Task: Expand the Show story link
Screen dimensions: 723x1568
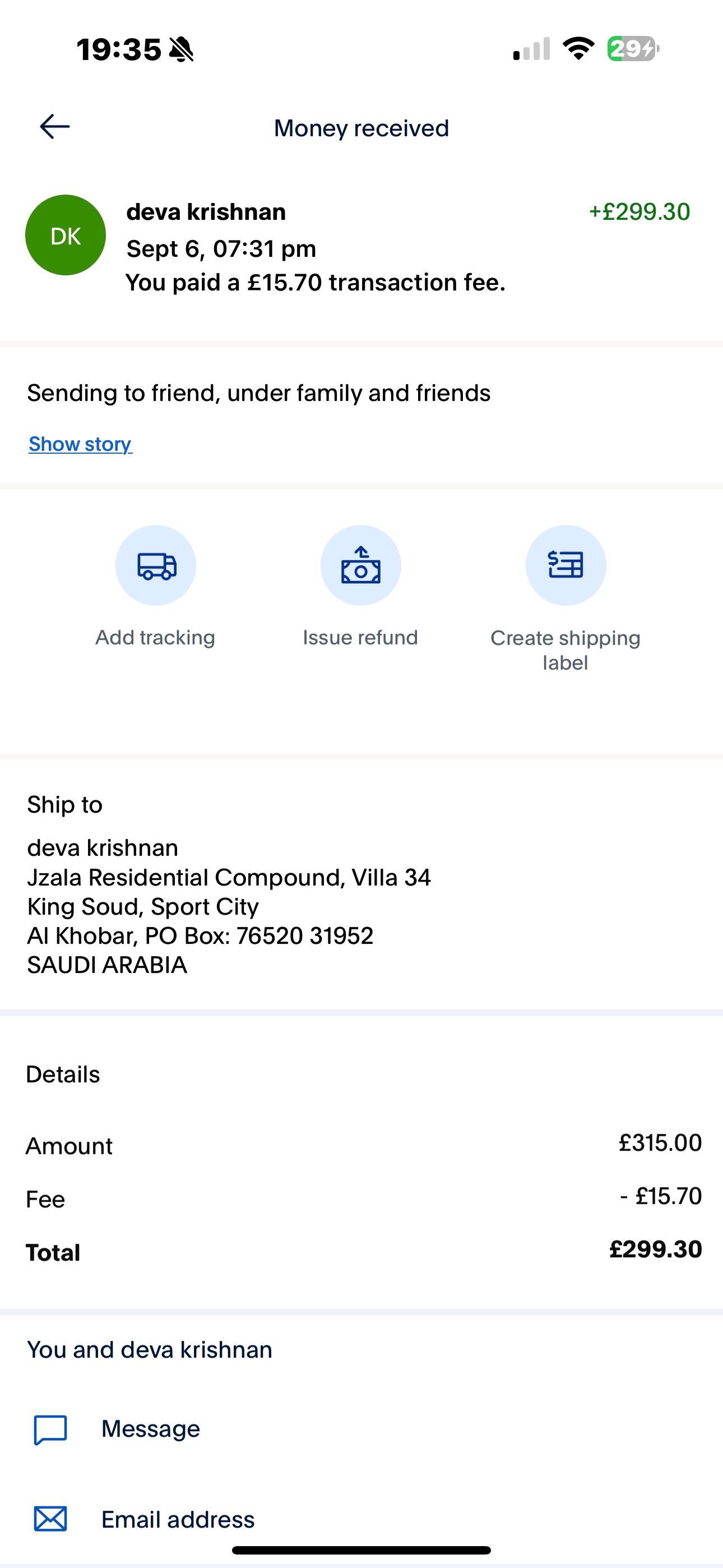Action: pyautogui.click(x=80, y=444)
